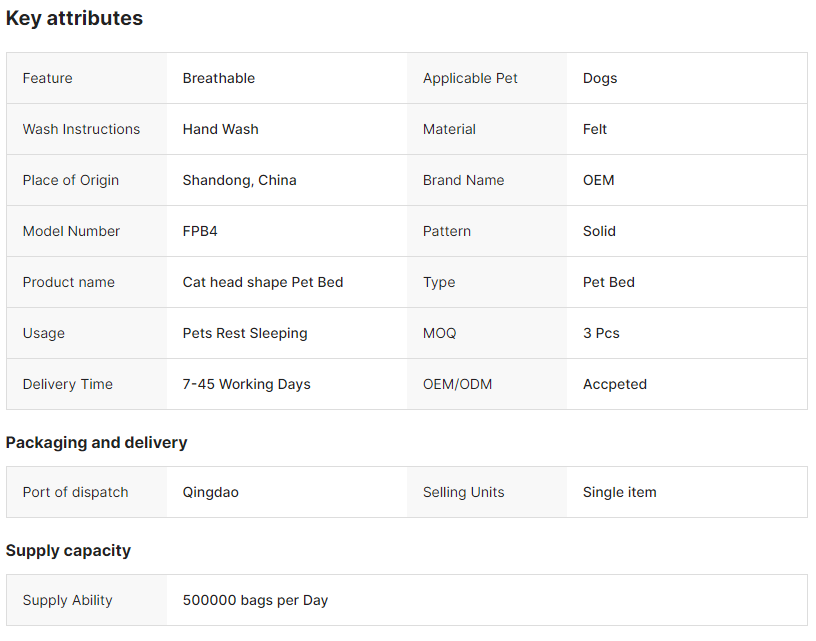Select the 7-45 Working Days value

[x=246, y=384]
